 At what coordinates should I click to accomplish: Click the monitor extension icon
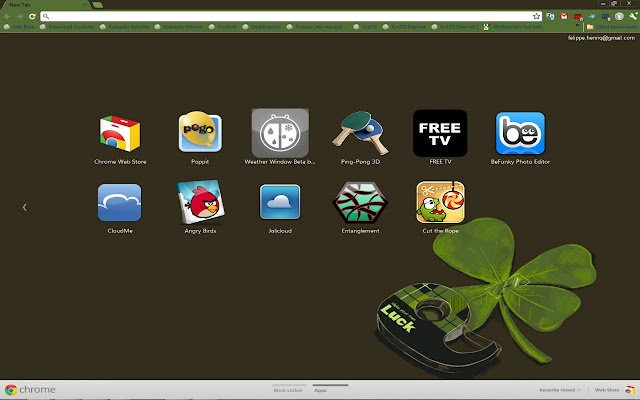[x=606, y=17]
